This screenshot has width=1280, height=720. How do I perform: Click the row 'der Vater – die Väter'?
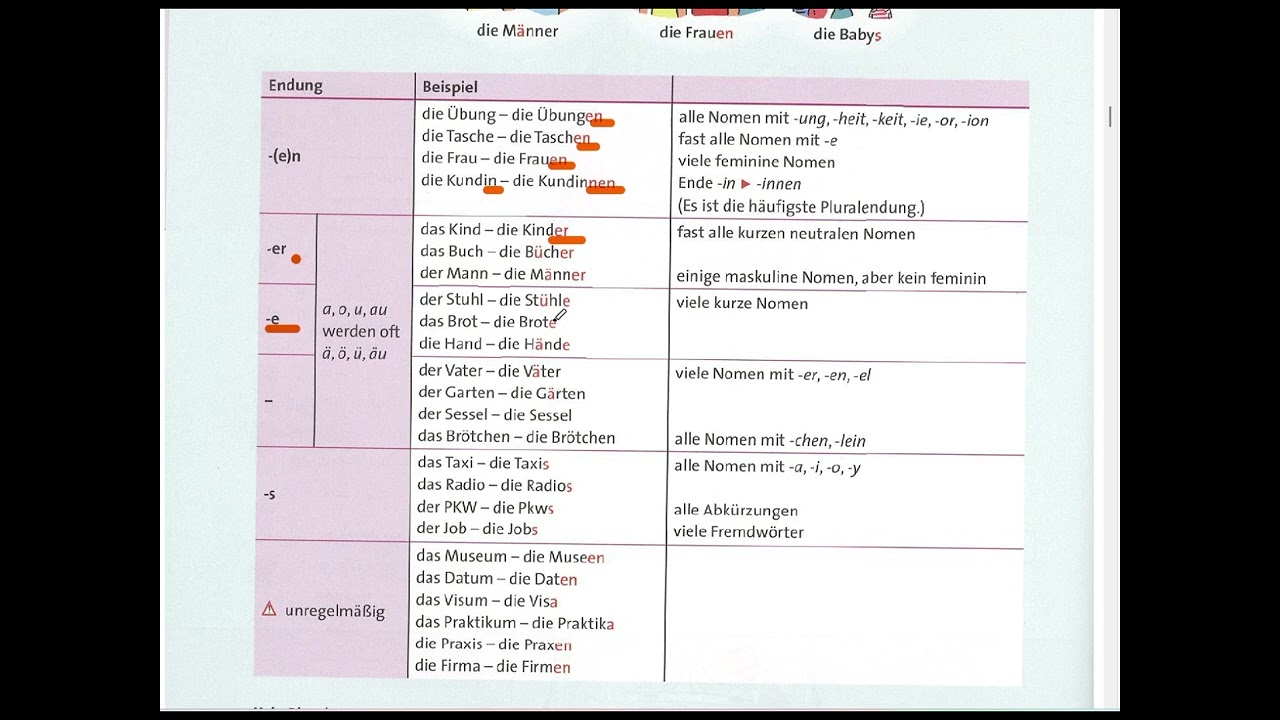(x=490, y=371)
